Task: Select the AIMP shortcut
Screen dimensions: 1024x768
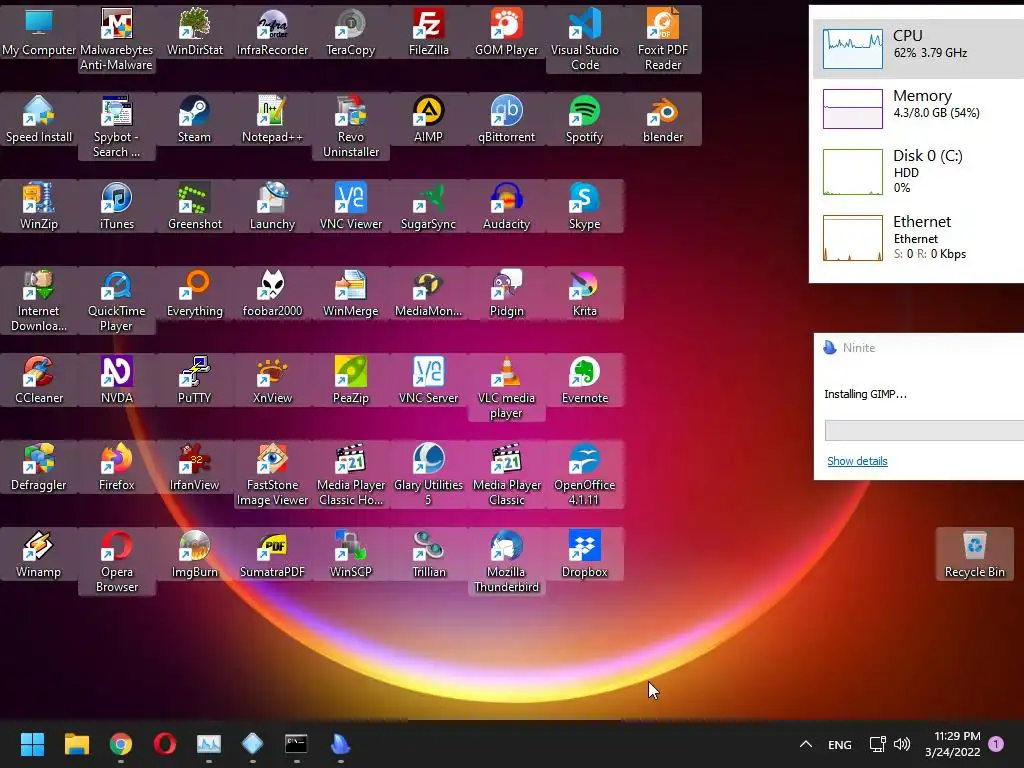Action: tap(428, 119)
